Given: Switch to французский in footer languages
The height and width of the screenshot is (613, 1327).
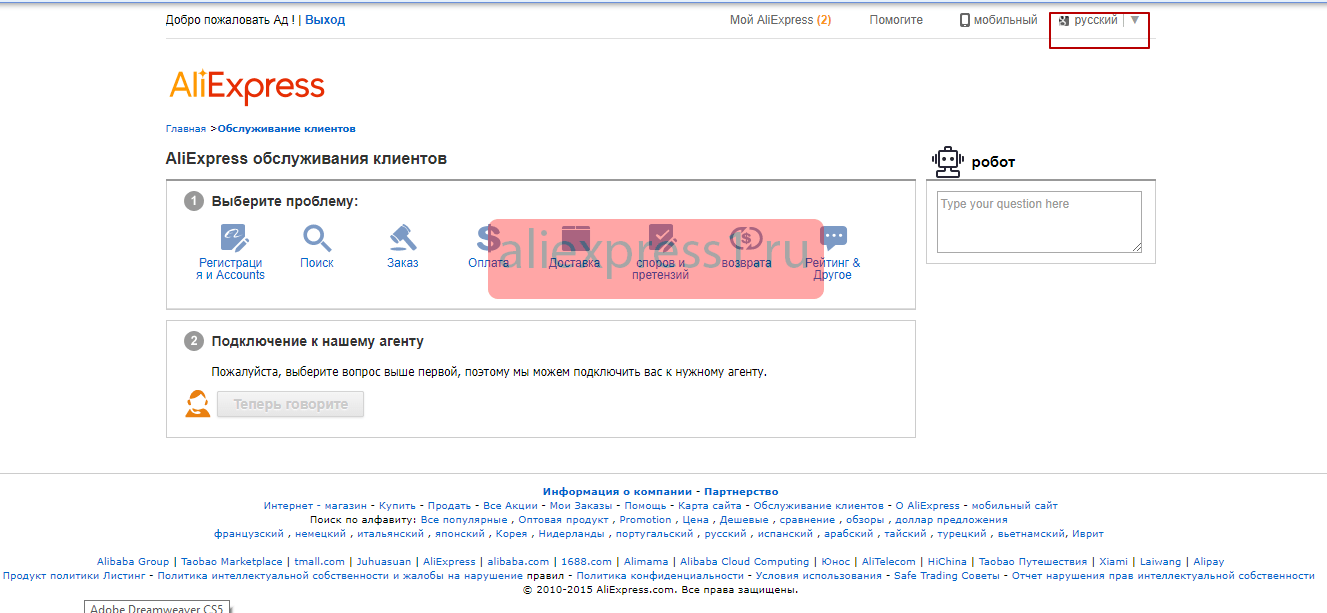Looking at the screenshot, I should 248,534.
